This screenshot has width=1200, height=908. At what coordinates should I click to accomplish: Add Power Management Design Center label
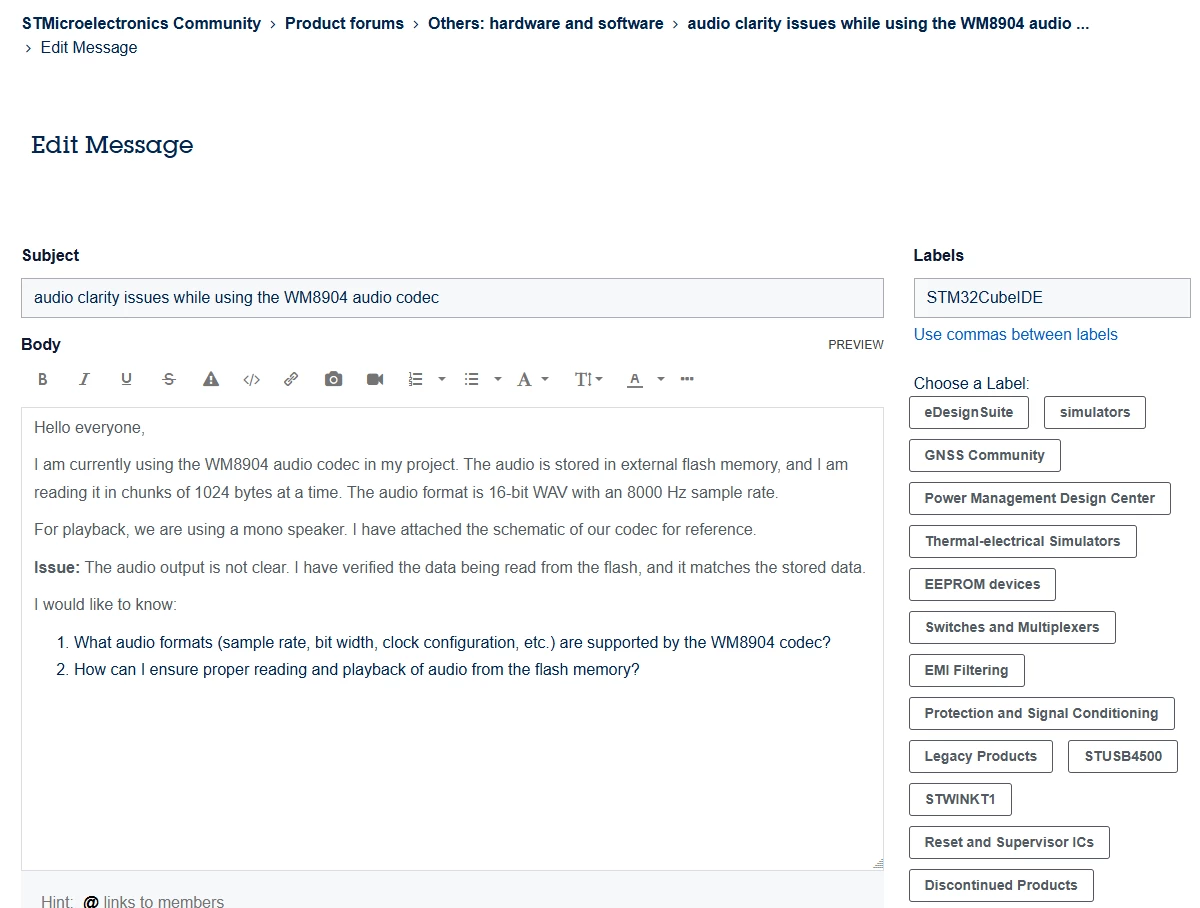point(1040,498)
